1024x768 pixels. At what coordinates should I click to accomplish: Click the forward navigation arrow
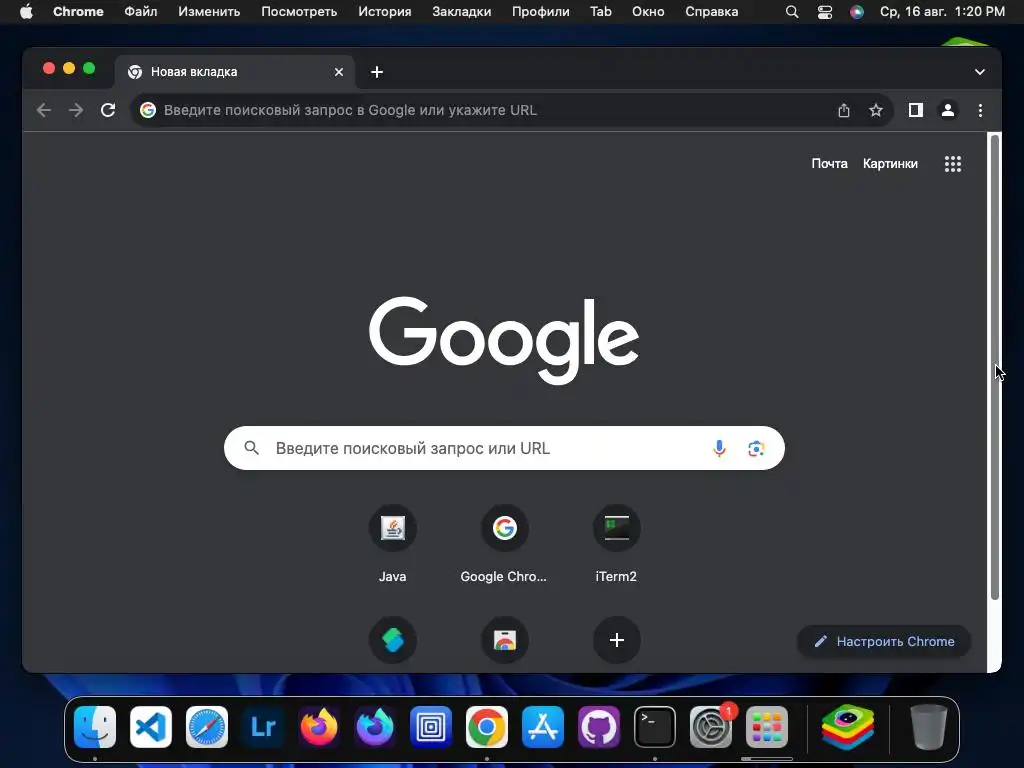76,110
